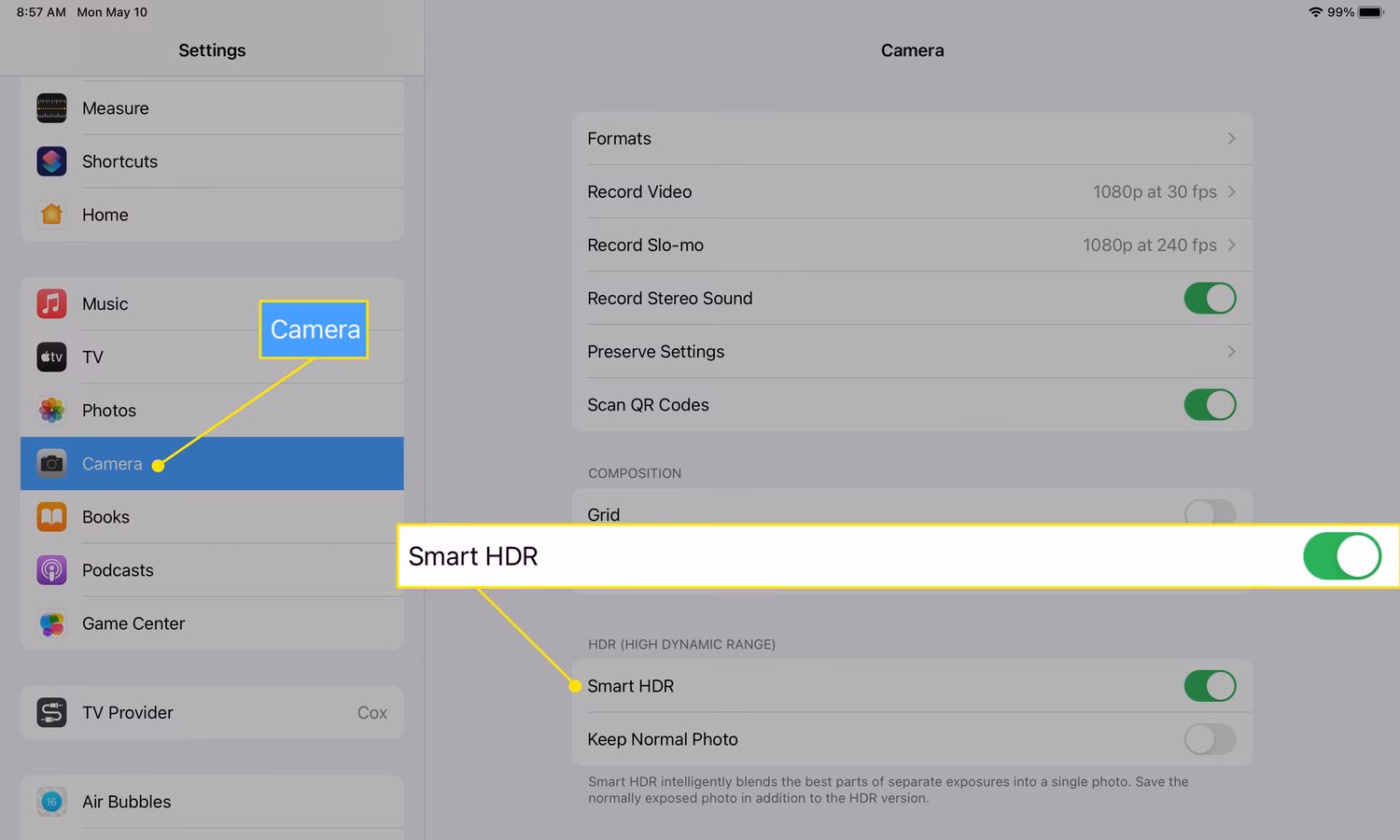The width and height of the screenshot is (1400, 840).
Task: Turn off Scan QR Codes toggle
Action: click(x=1210, y=405)
